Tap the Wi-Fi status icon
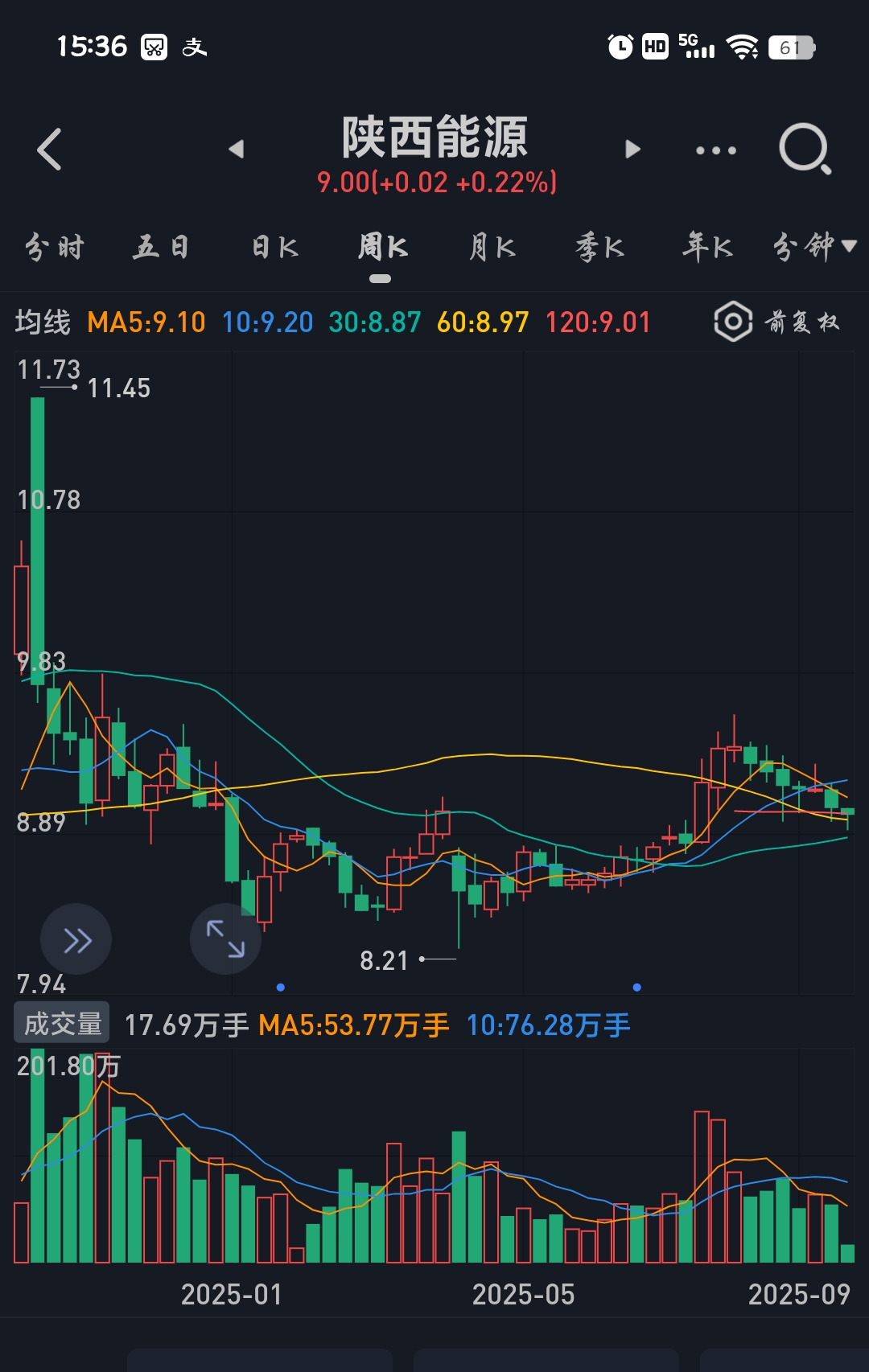This screenshot has height=1372, width=869. [742, 47]
